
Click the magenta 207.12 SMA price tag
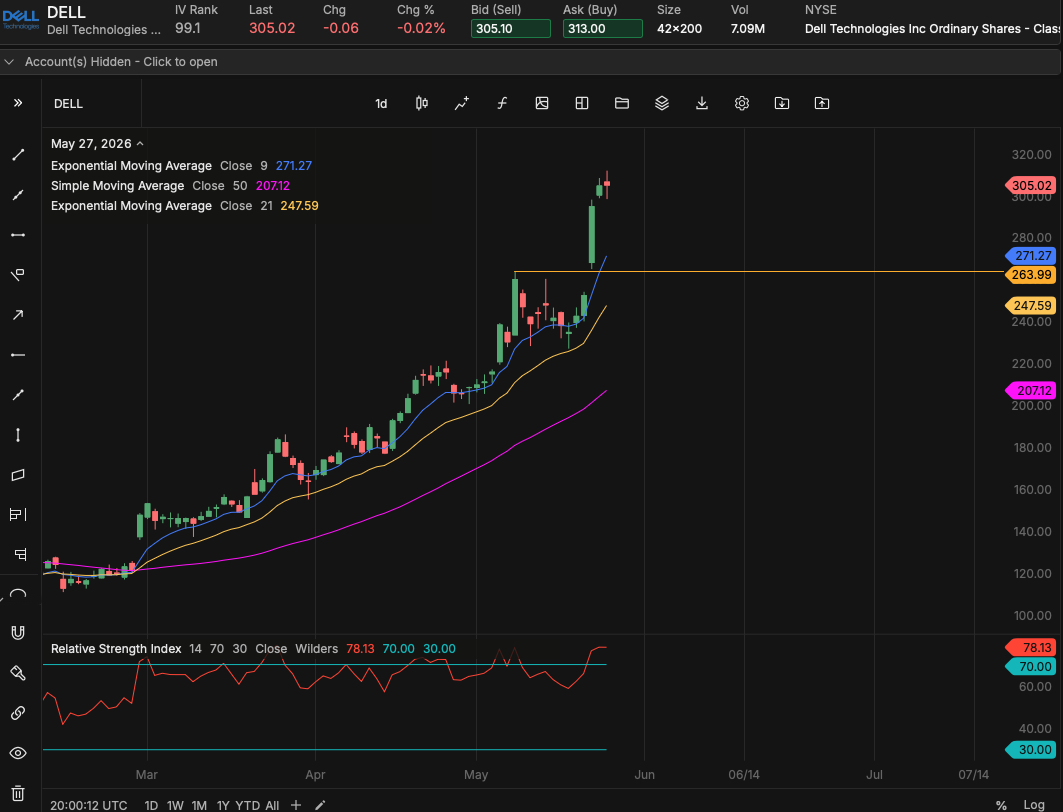pos(1030,390)
